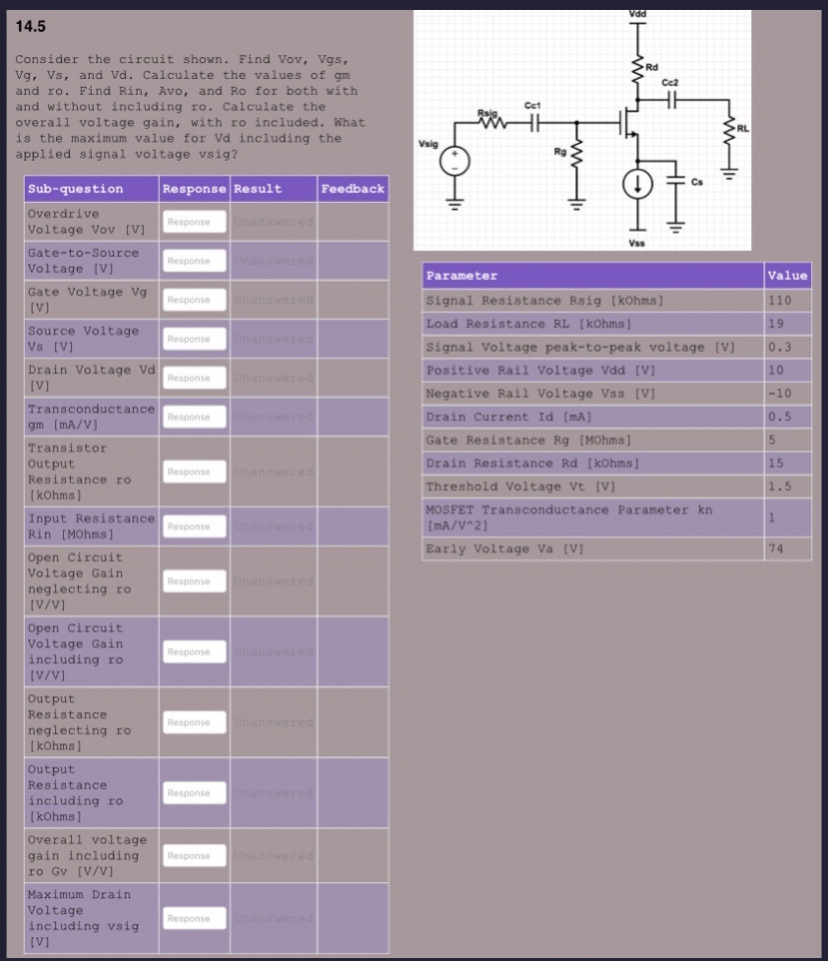The height and width of the screenshot is (961, 828).
Task: Click the Source Voltage Vs response field
Action: (193, 338)
